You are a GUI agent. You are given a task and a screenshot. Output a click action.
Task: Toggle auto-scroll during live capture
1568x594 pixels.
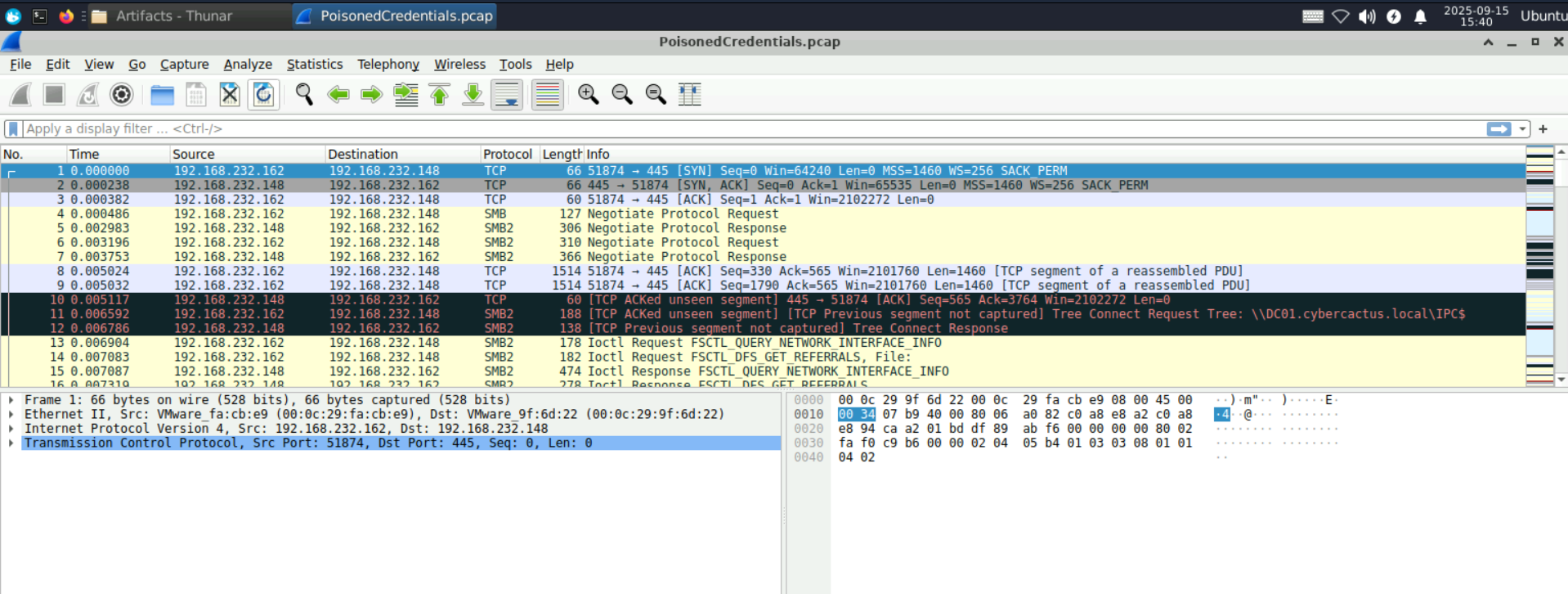[x=507, y=95]
